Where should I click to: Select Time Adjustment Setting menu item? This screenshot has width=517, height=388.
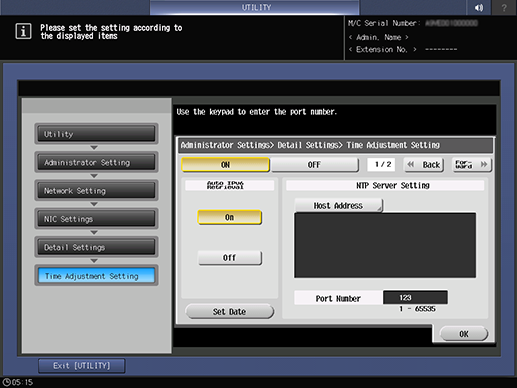point(96,276)
